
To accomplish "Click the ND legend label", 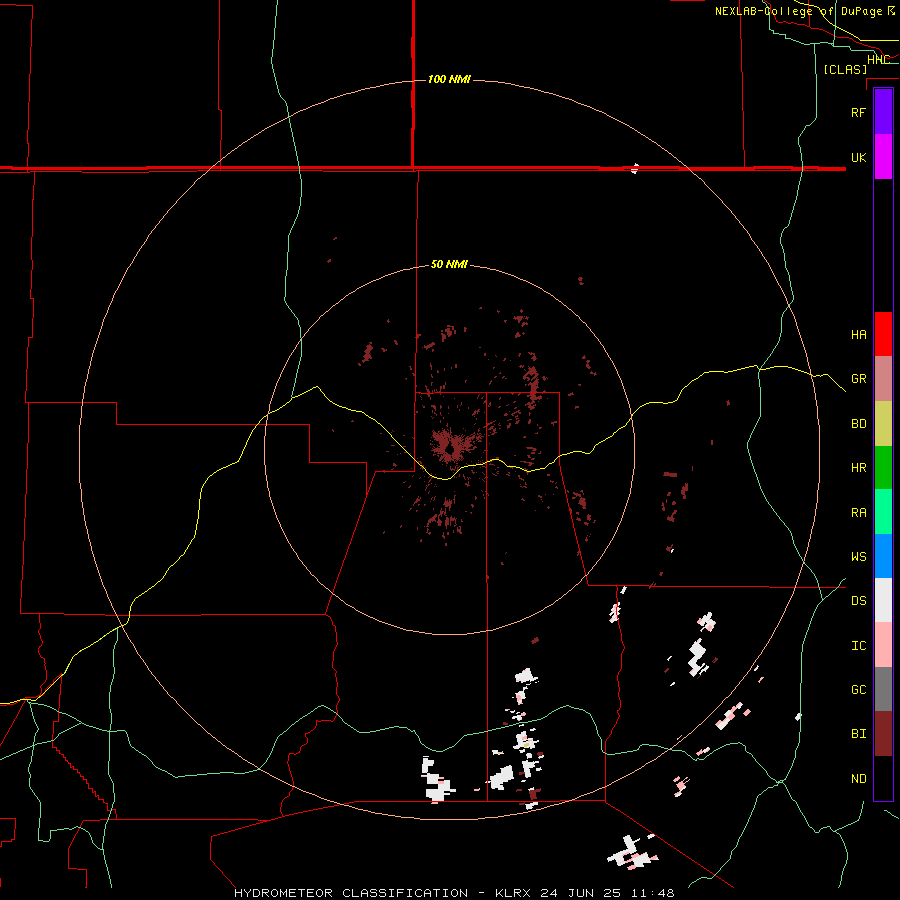I will click(x=859, y=779).
